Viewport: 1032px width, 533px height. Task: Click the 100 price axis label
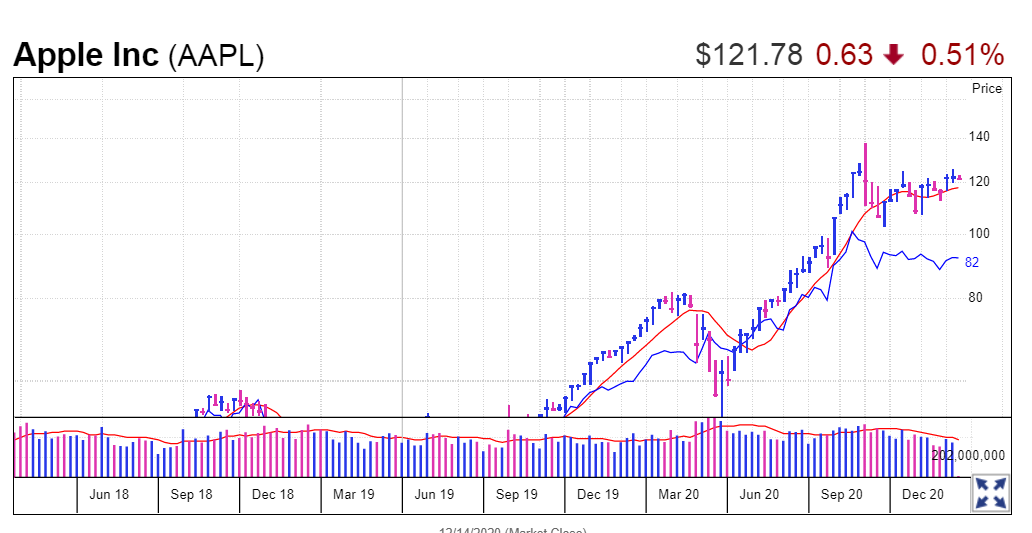(979, 234)
